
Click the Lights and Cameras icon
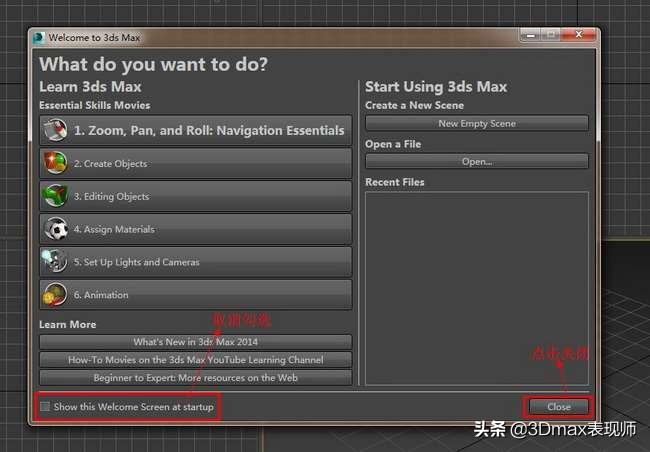coord(56,262)
